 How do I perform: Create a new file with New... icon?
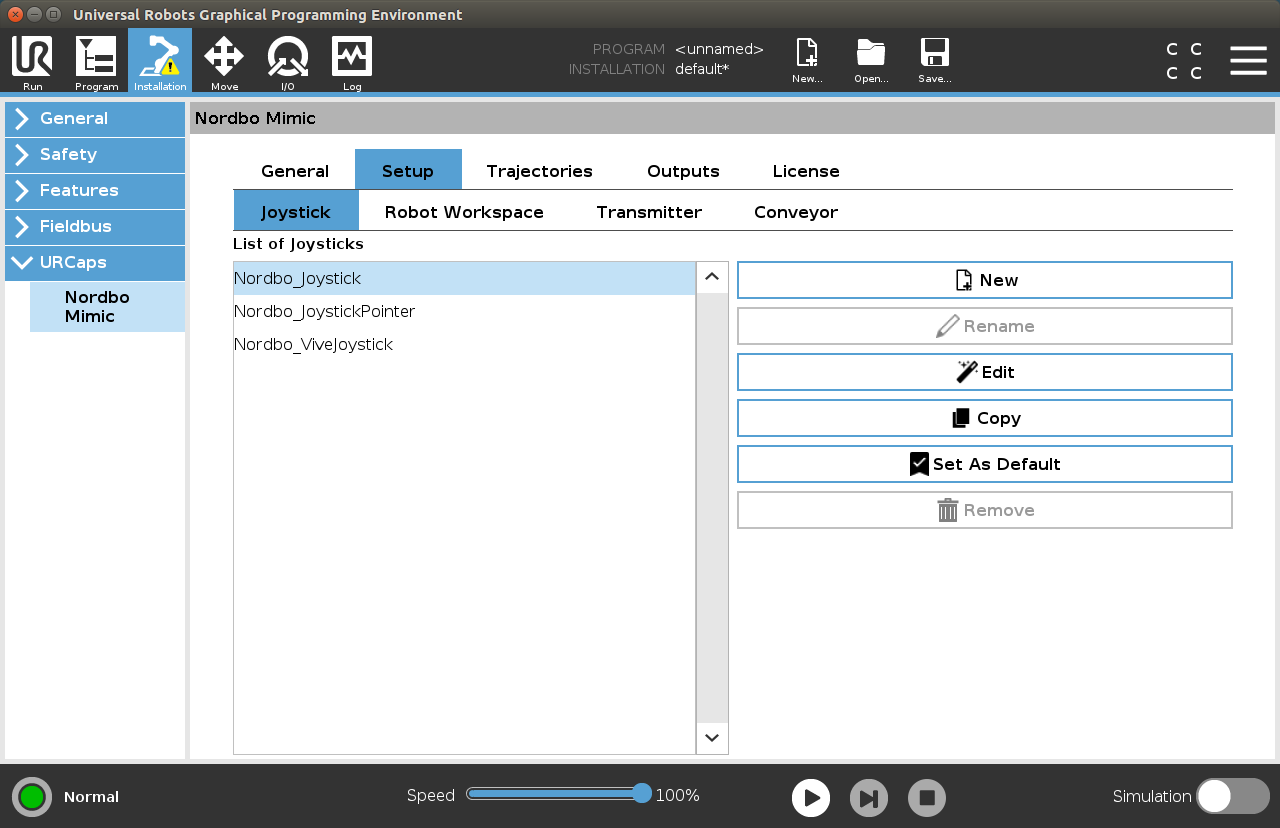pos(807,62)
